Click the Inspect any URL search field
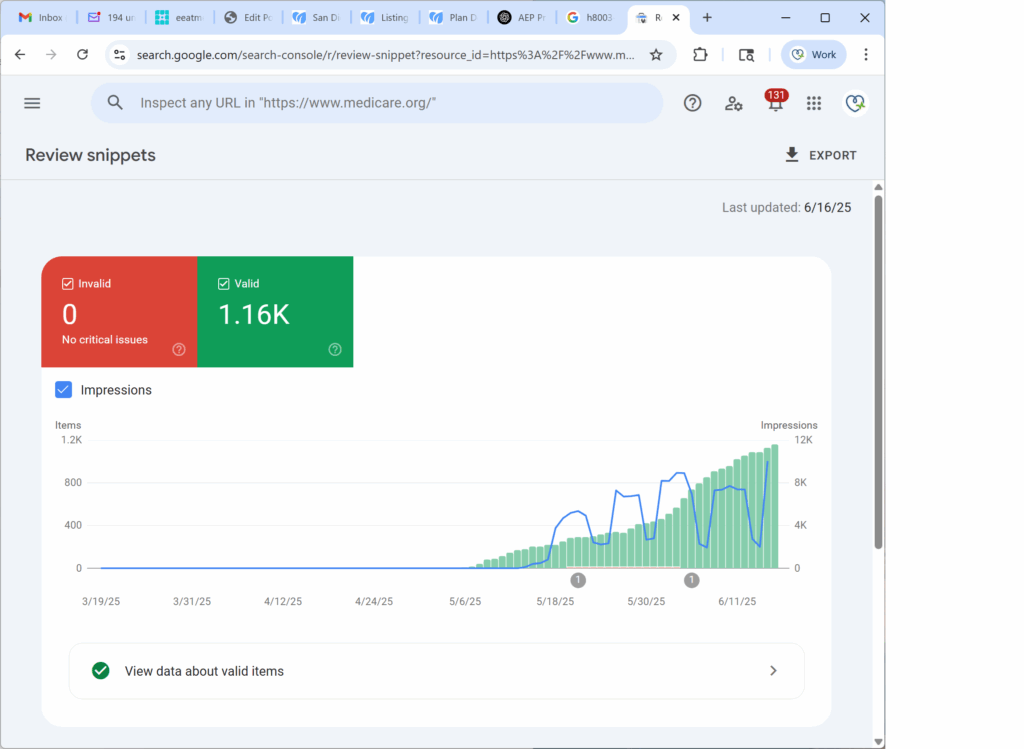 [x=377, y=103]
